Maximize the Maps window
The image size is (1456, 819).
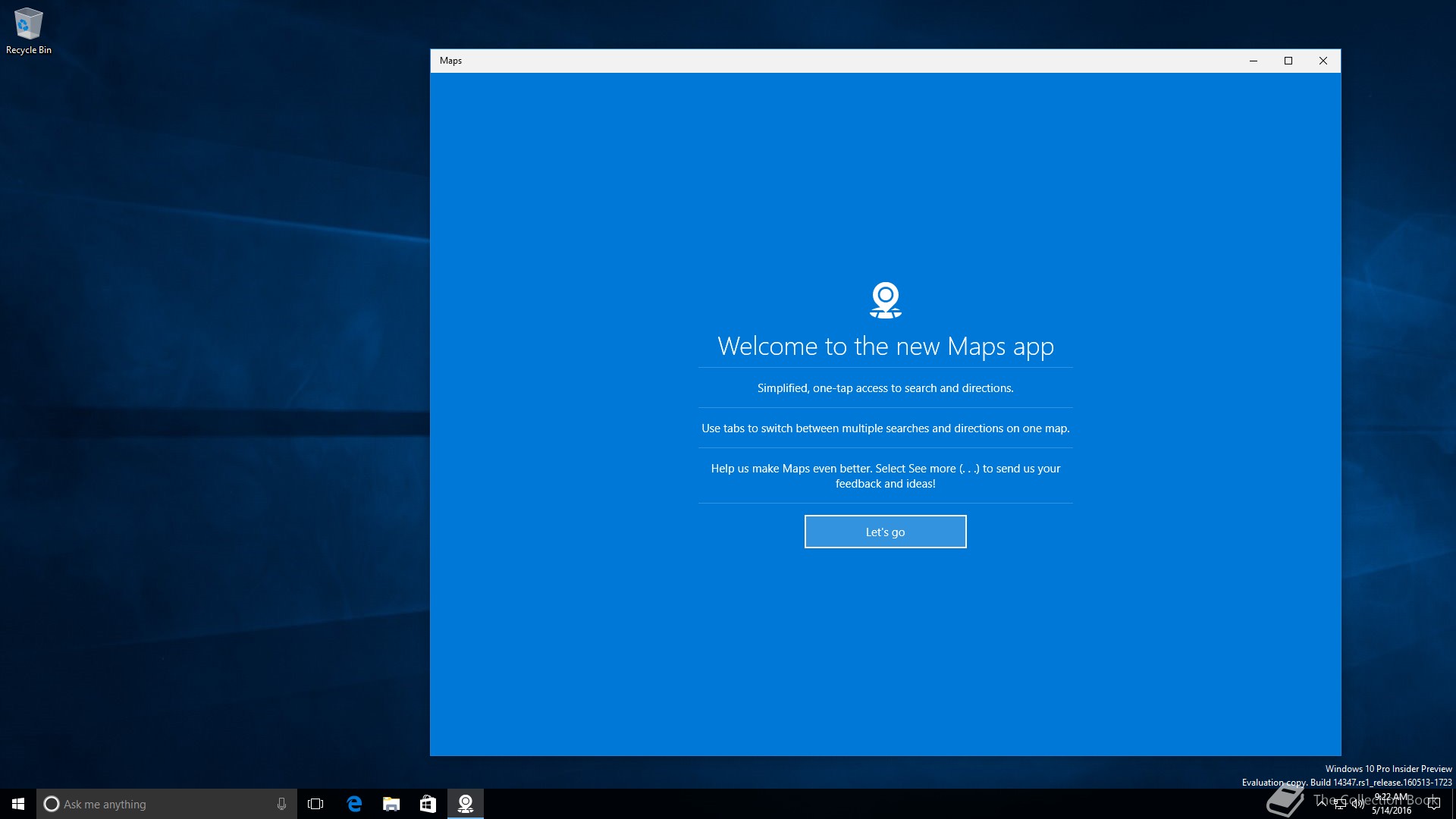(x=1288, y=61)
